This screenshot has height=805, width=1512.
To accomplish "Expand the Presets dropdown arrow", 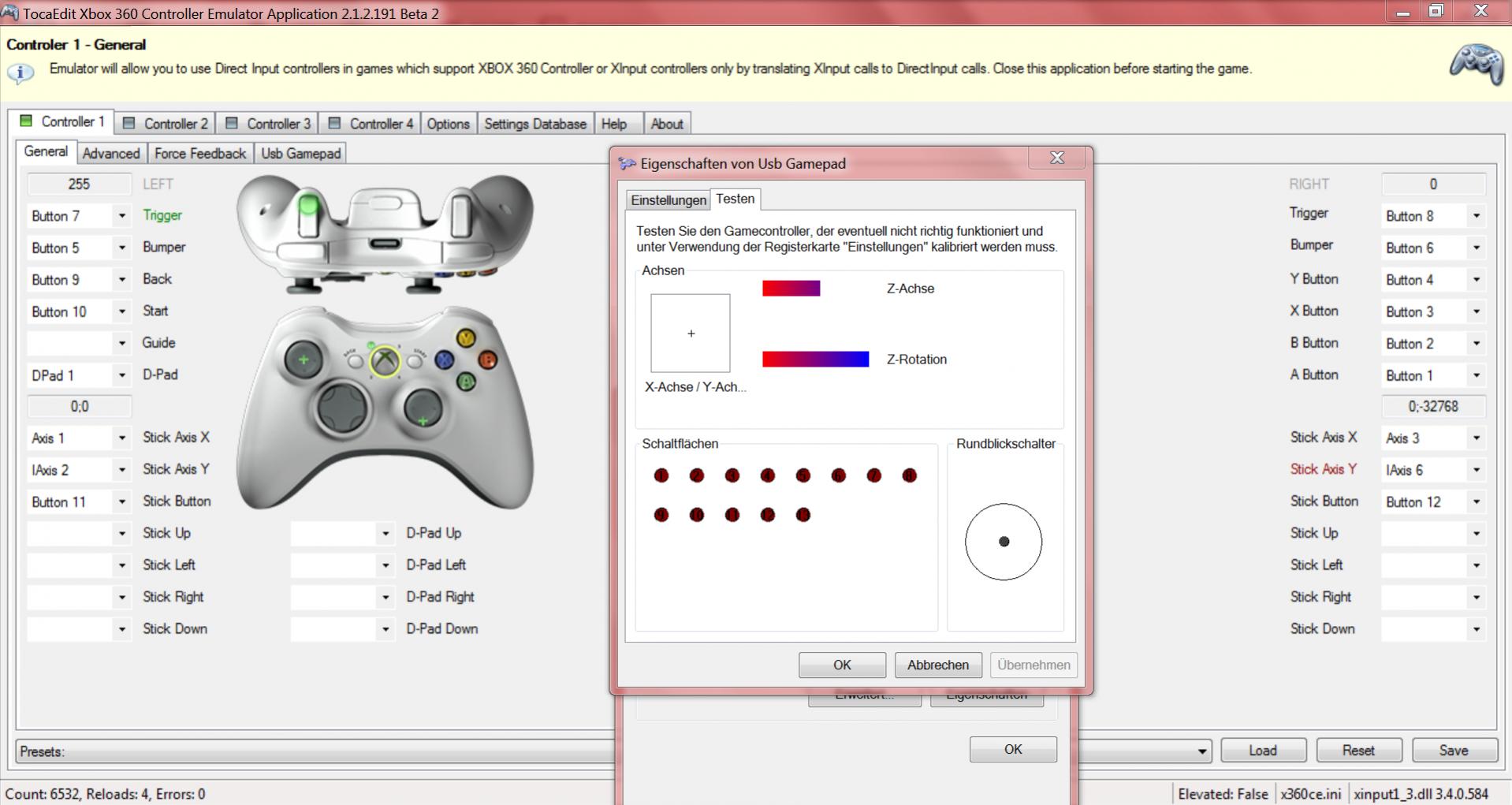I will [1201, 751].
